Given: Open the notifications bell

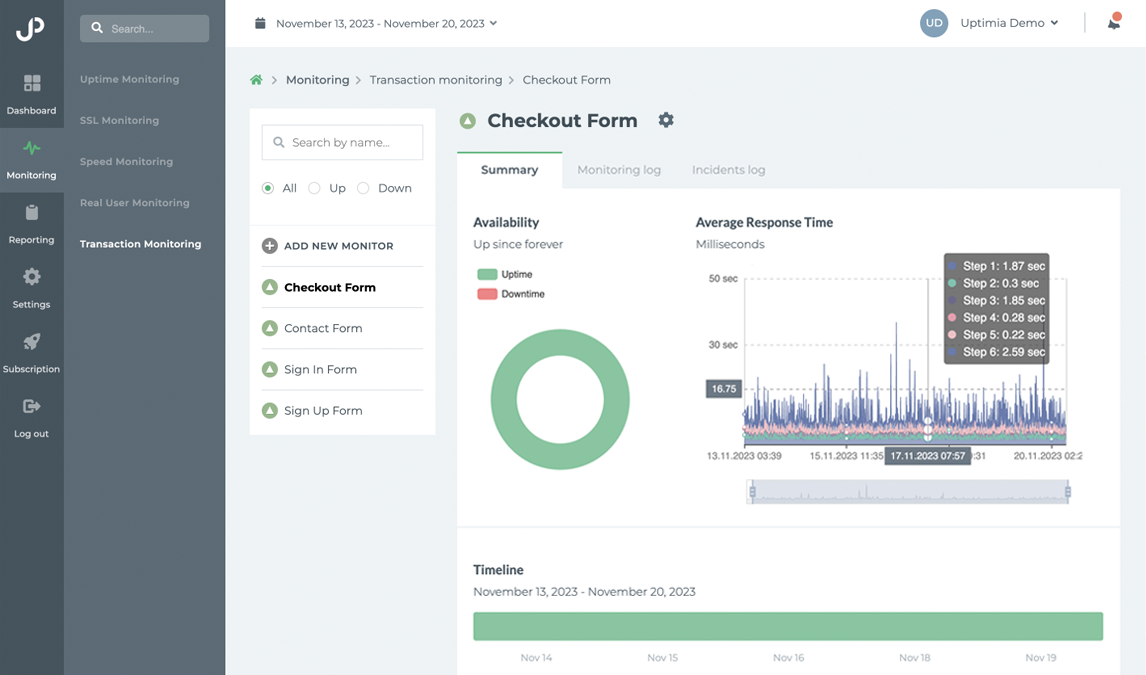Looking at the screenshot, I should (x=1113, y=22).
